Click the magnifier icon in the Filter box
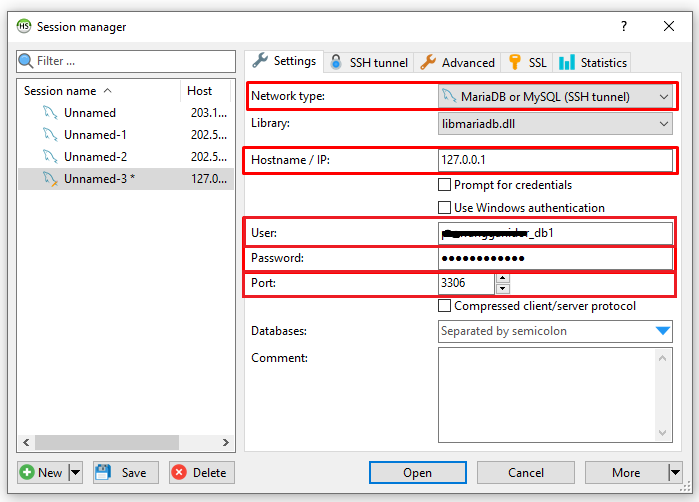The width and height of the screenshot is (699, 502). (26, 61)
